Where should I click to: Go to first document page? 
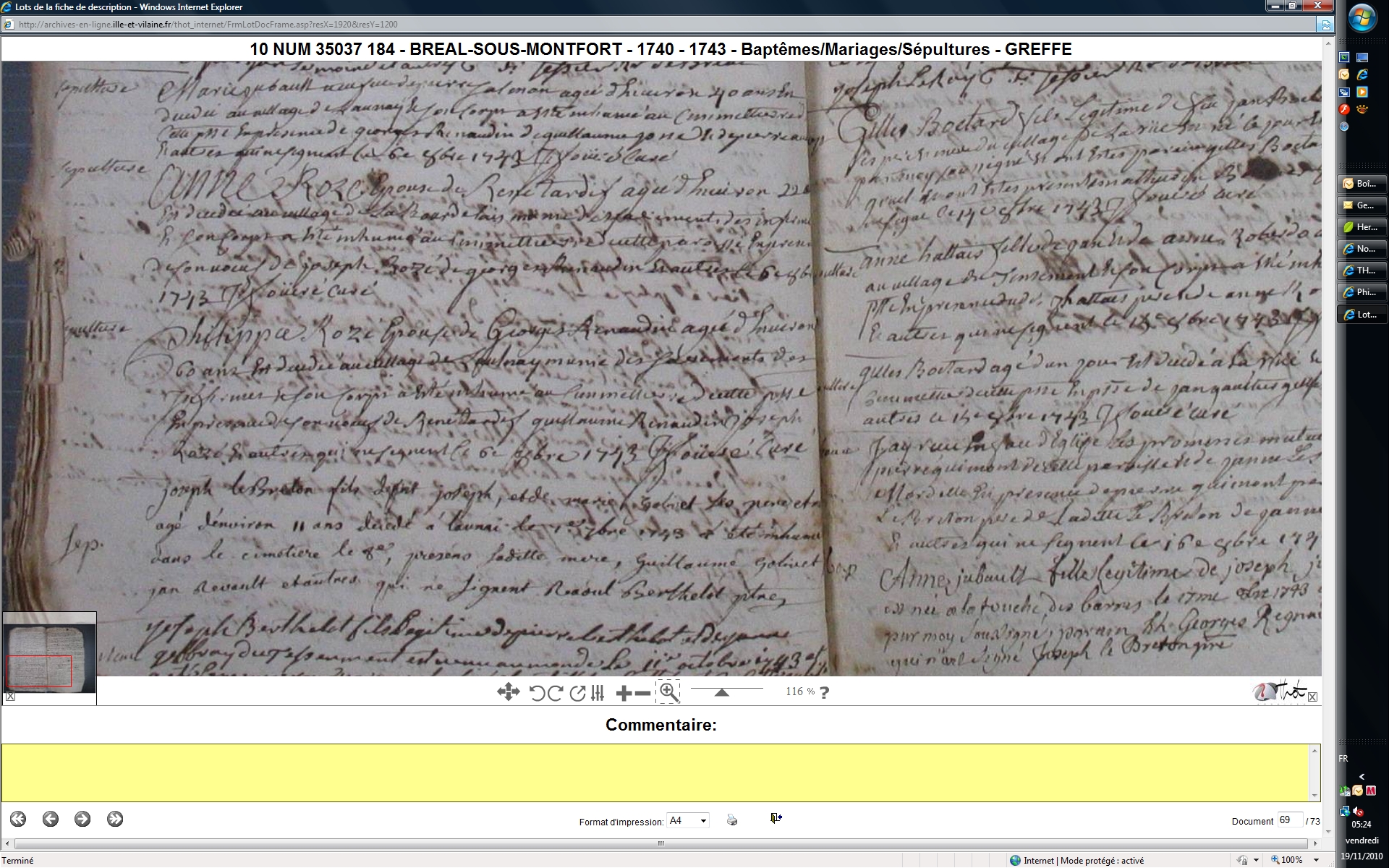tap(18, 819)
